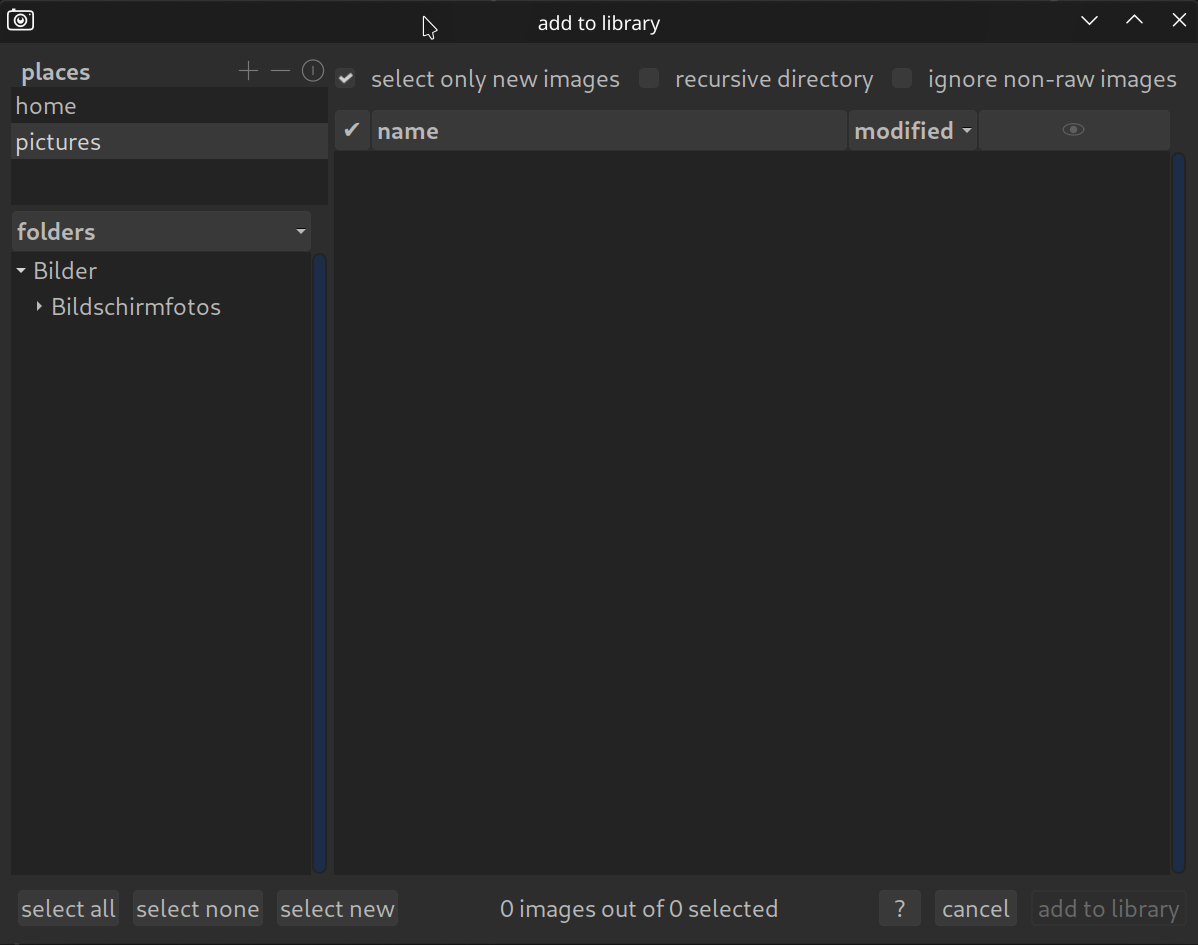The width and height of the screenshot is (1198, 945).
Task: Click the plus icon to add a place
Action: (248, 71)
